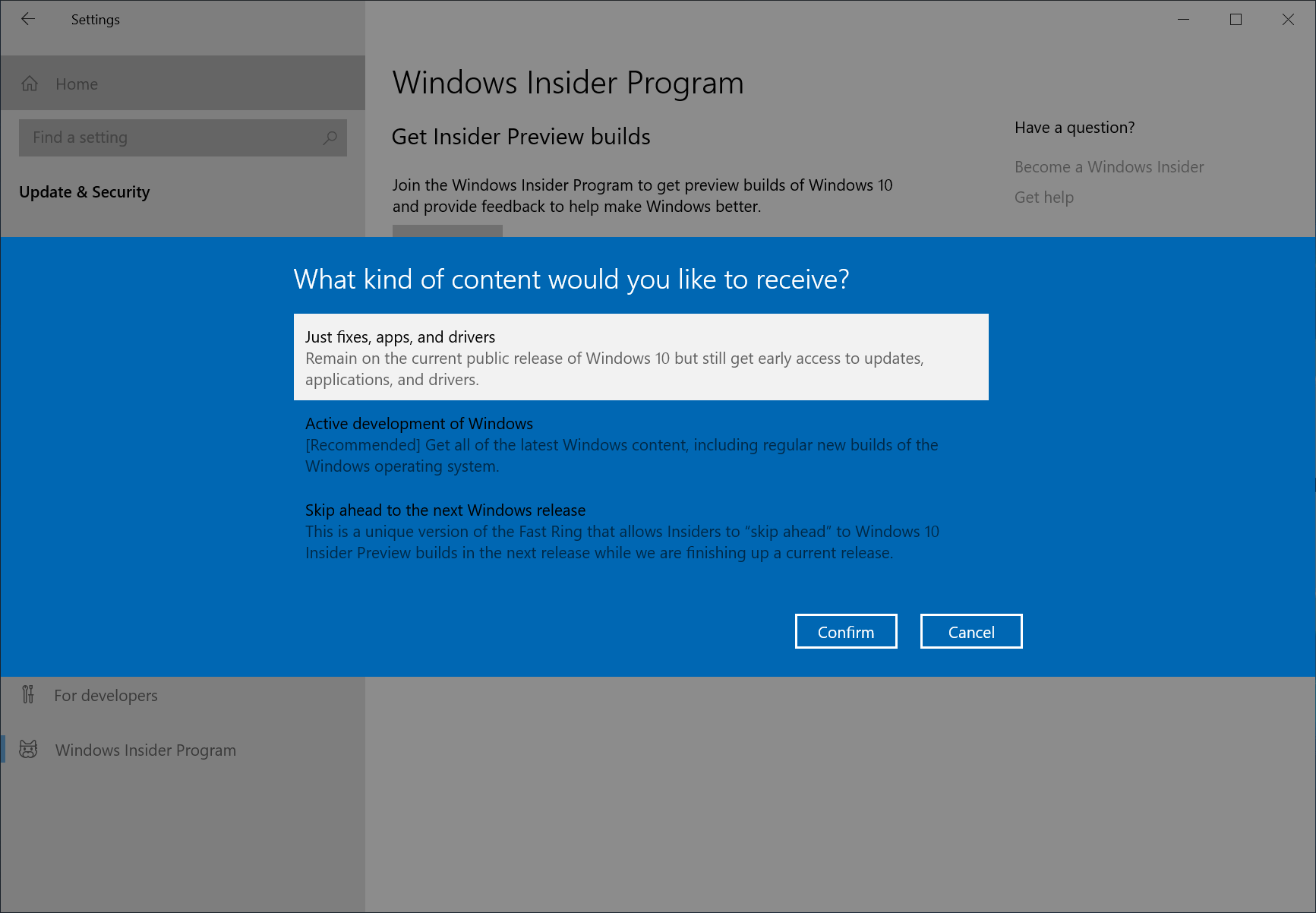The width and height of the screenshot is (1316, 913).
Task: Select "Just fixes, apps, and drivers"
Action: click(x=640, y=357)
